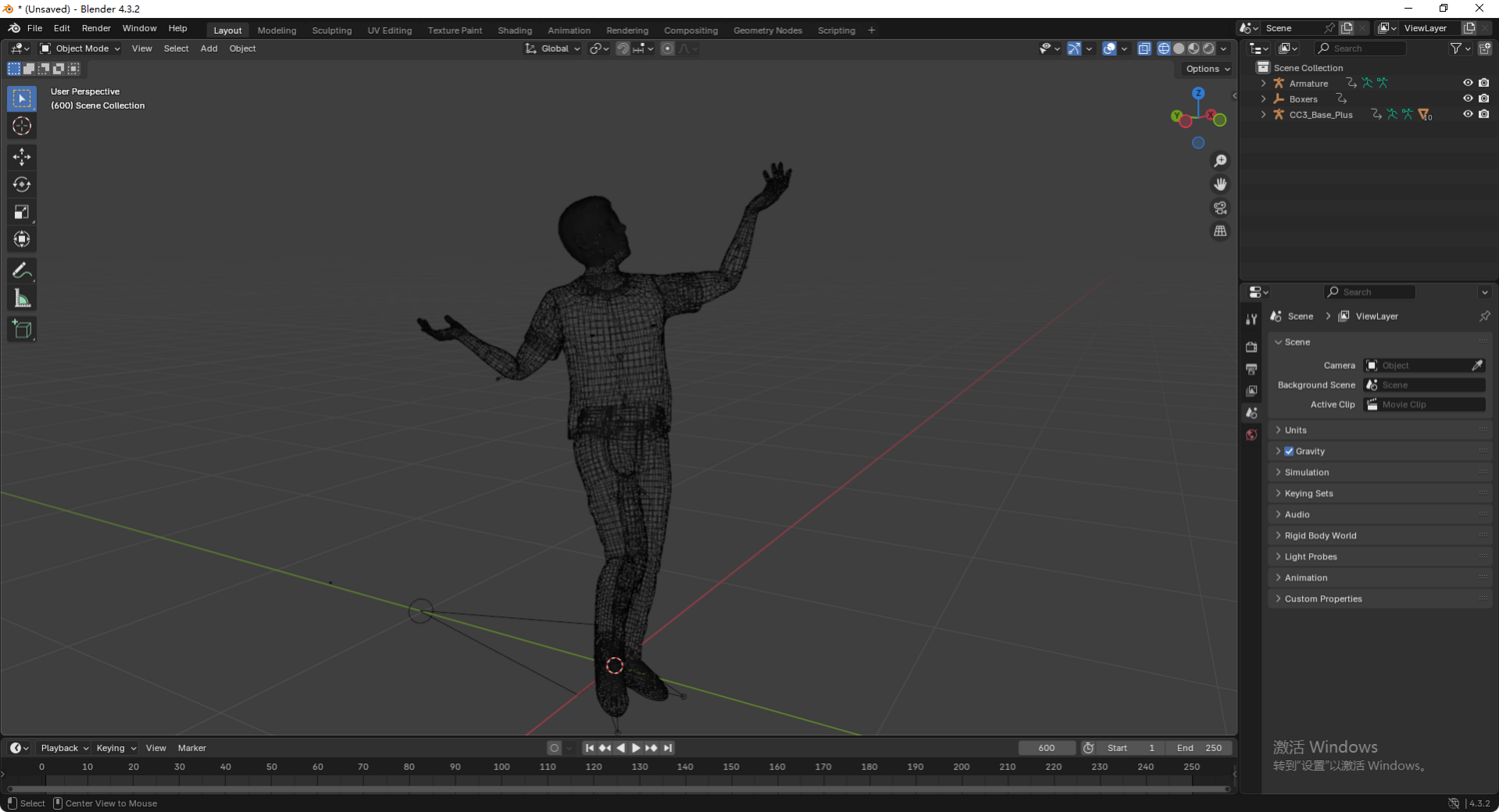Image resolution: width=1499 pixels, height=812 pixels.
Task: Click the camera eyedropper icon
Action: 1477,366
